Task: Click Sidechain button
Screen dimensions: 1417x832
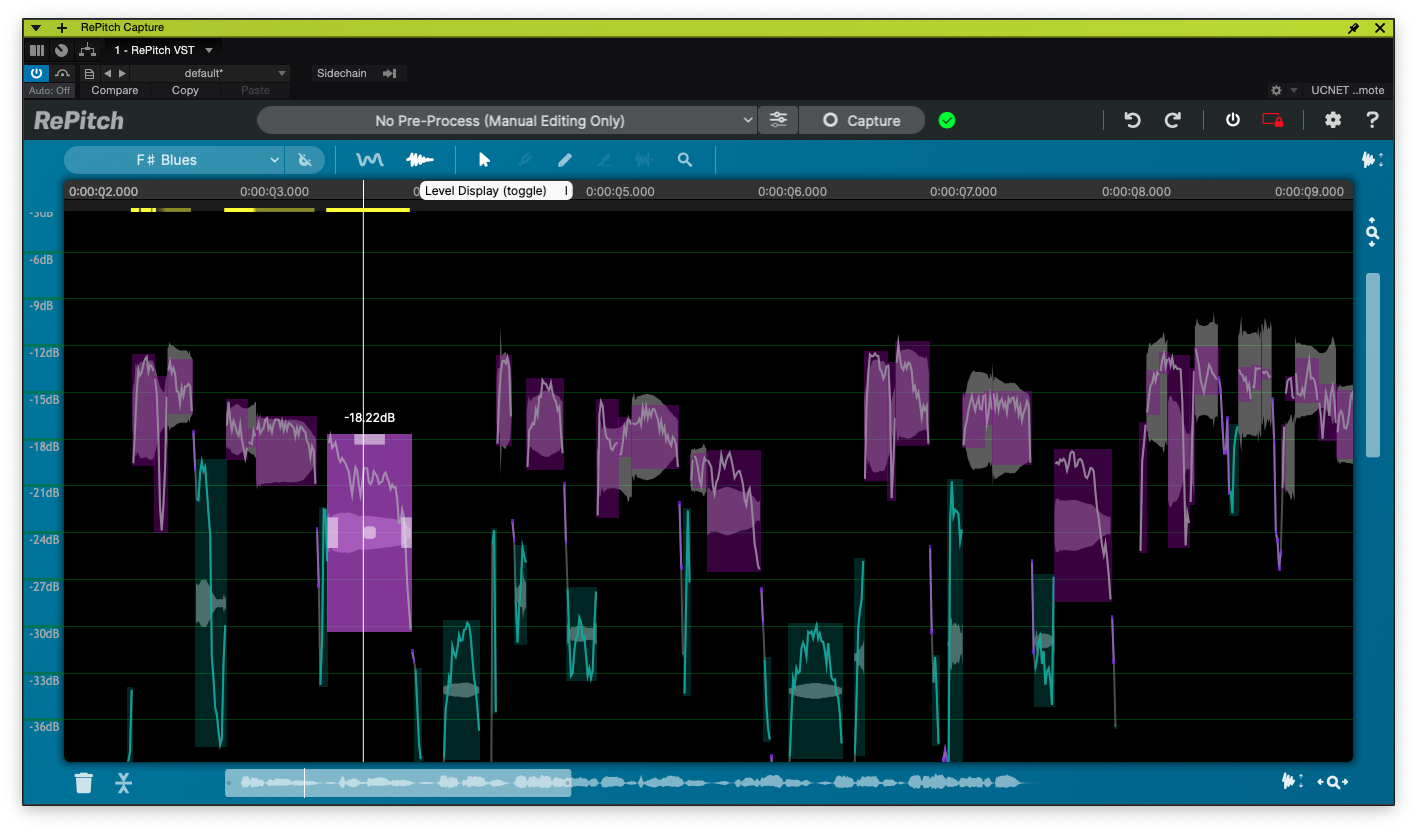Action: [x=342, y=73]
